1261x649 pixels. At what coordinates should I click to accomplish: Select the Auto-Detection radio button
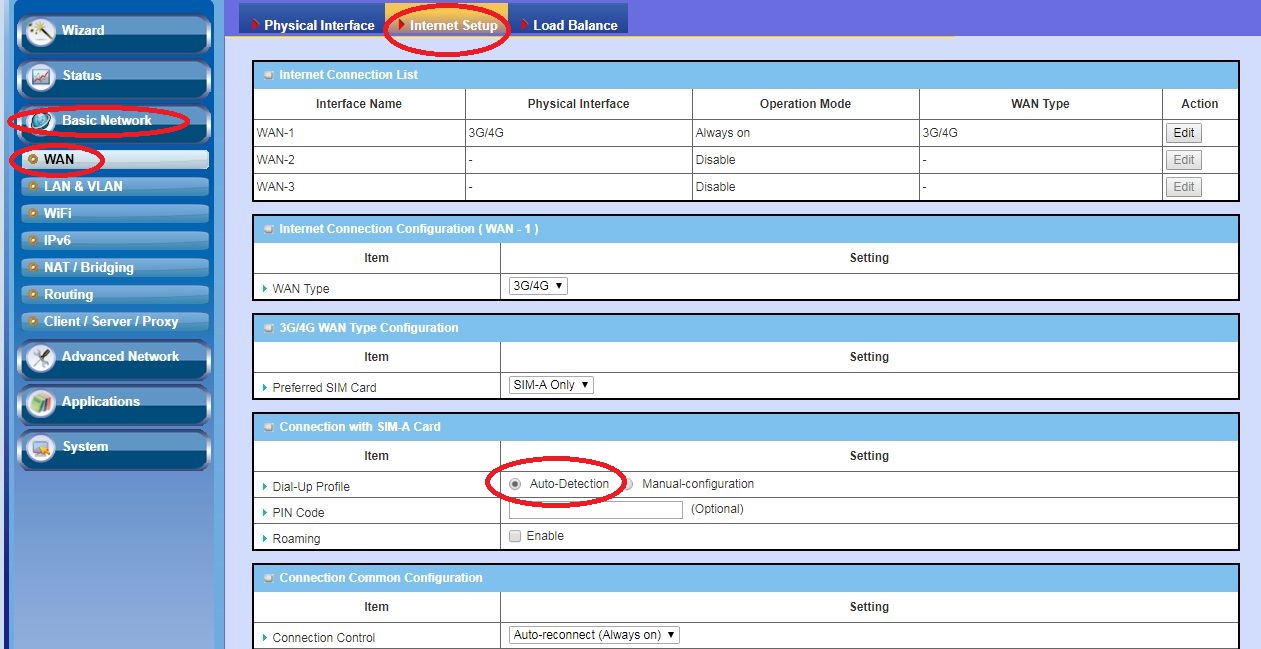coord(516,484)
